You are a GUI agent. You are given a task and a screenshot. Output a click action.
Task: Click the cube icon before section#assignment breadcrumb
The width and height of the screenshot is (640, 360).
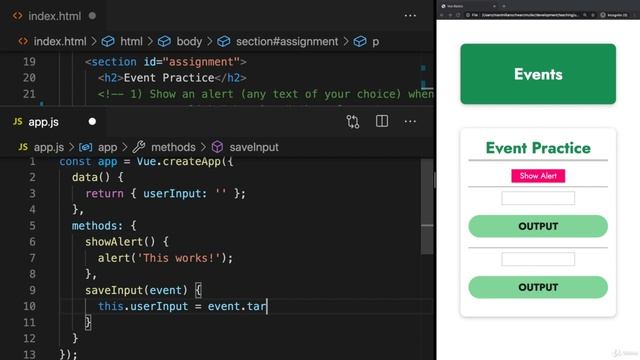[224, 42]
